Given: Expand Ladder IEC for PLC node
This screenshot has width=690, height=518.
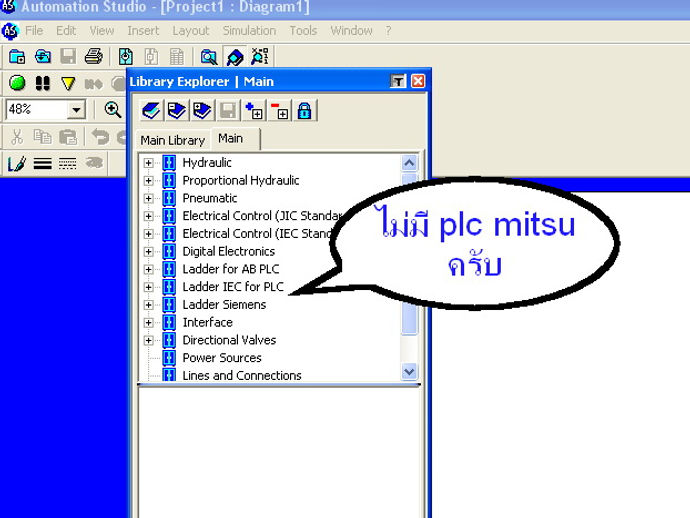Looking at the screenshot, I should 148,287.
